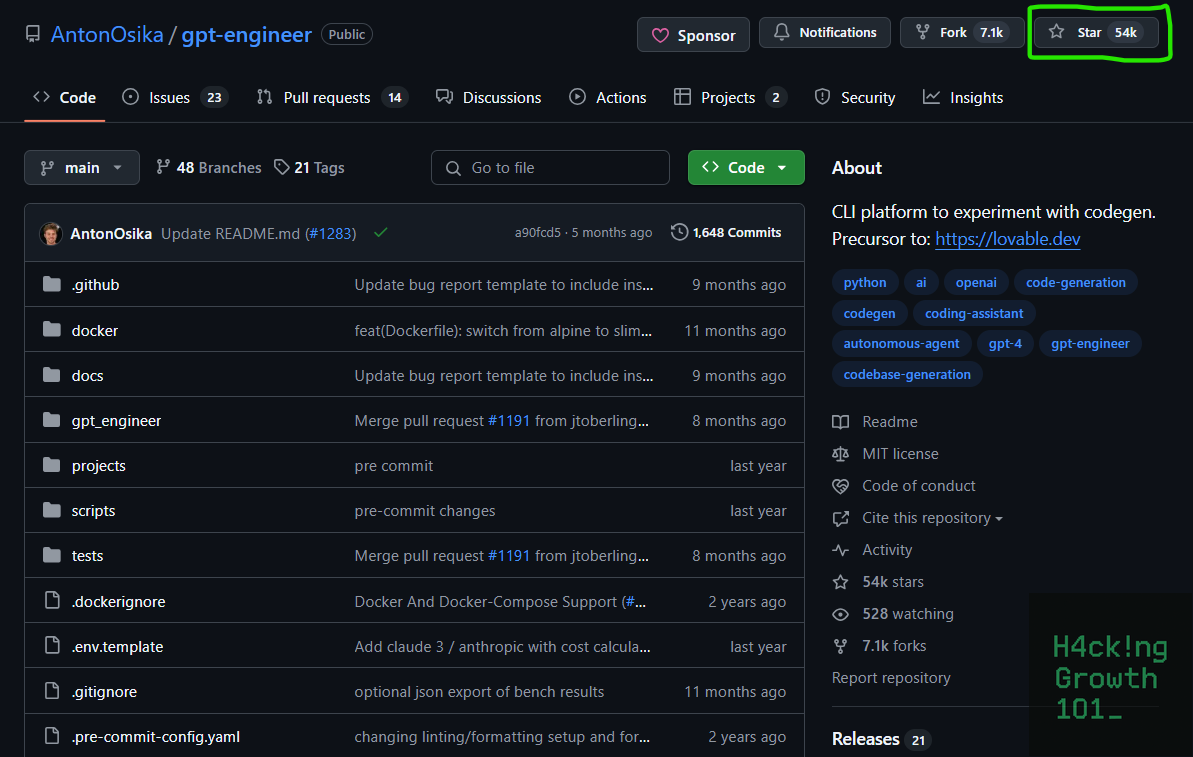Select the coding-assistant topic tag

pos(974,313)
